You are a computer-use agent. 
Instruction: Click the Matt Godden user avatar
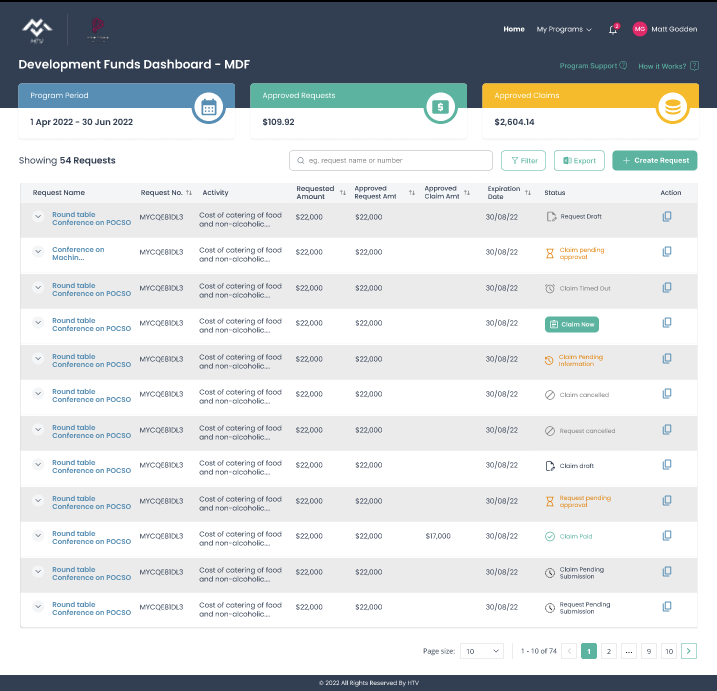(640, 29)
